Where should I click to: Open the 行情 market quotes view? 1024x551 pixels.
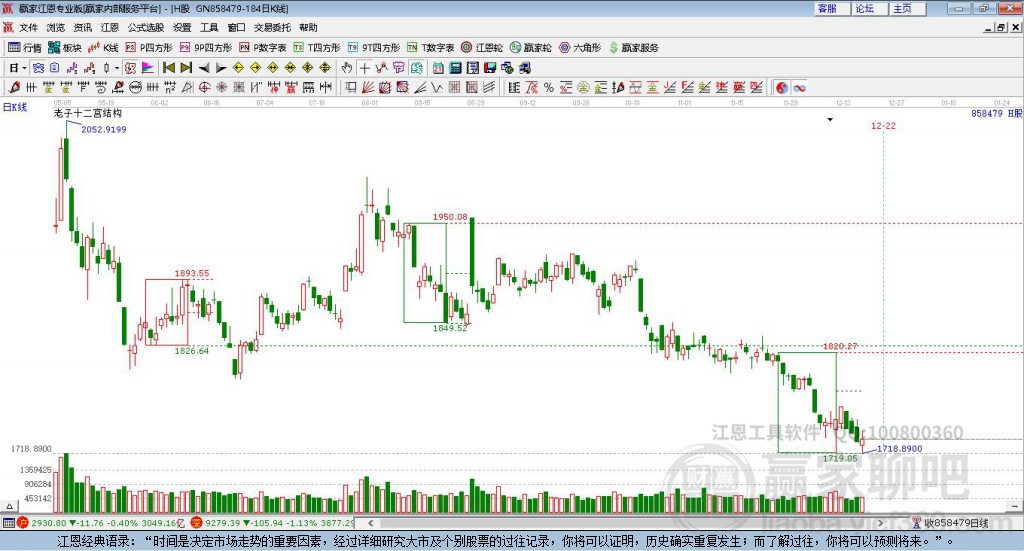pyautogui.click(x=24, y=48)
